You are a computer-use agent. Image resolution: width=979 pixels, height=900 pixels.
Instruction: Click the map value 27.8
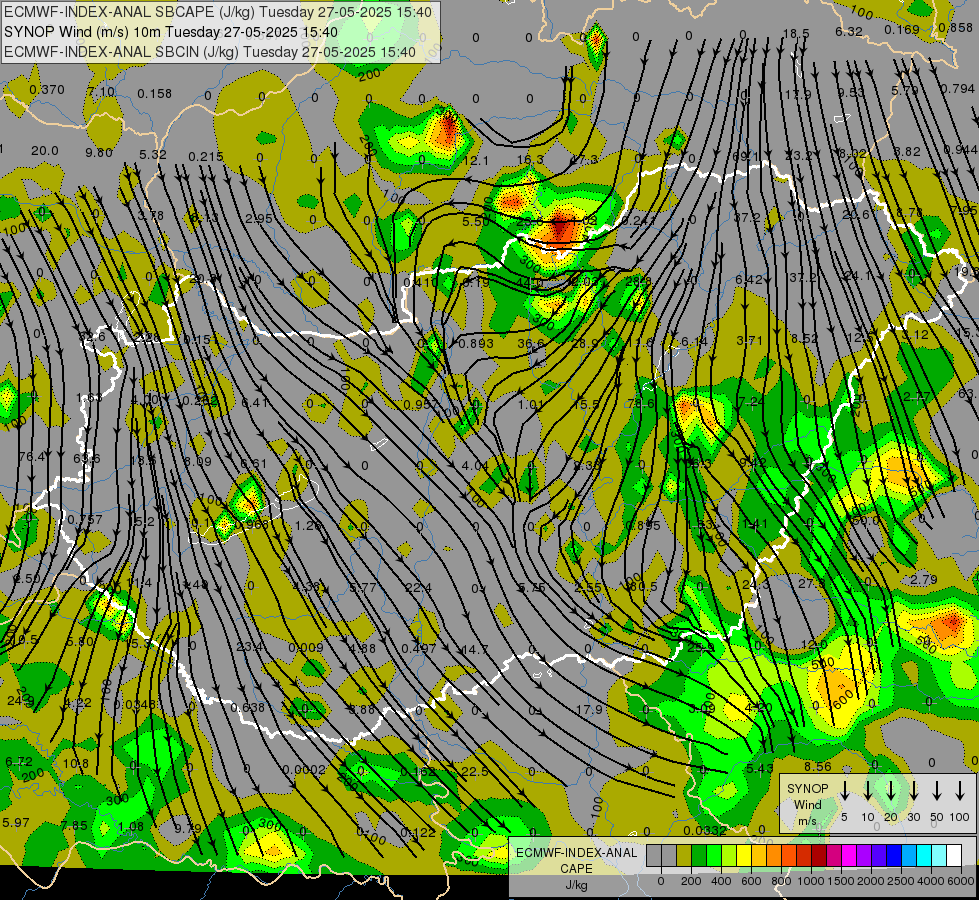point(812,583)
